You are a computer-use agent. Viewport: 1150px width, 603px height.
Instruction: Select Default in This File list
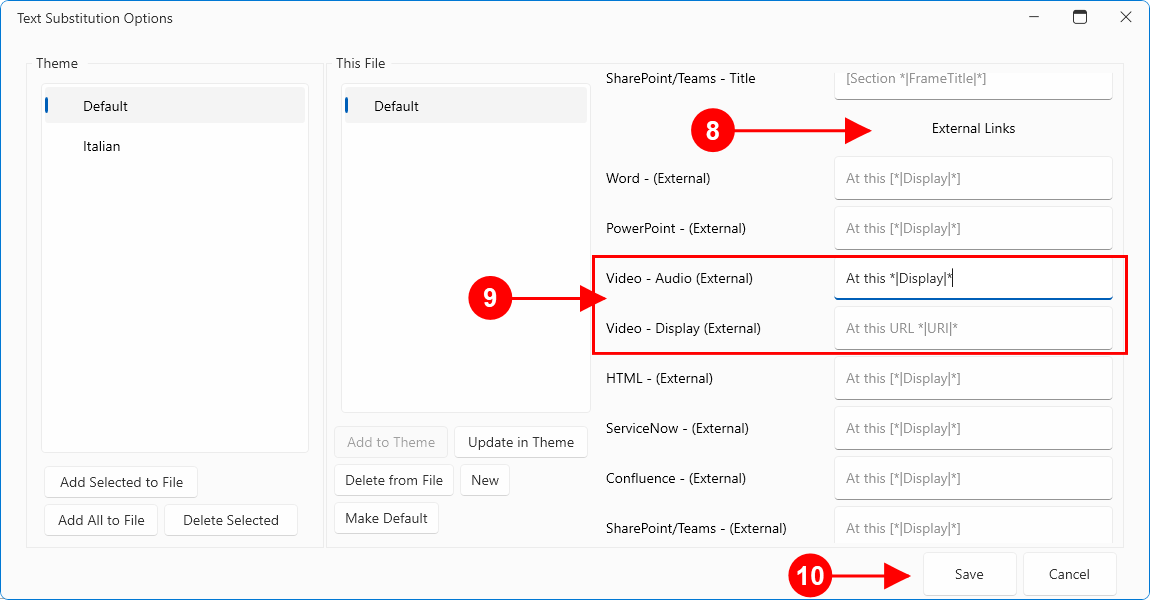[x=396, y=106]
